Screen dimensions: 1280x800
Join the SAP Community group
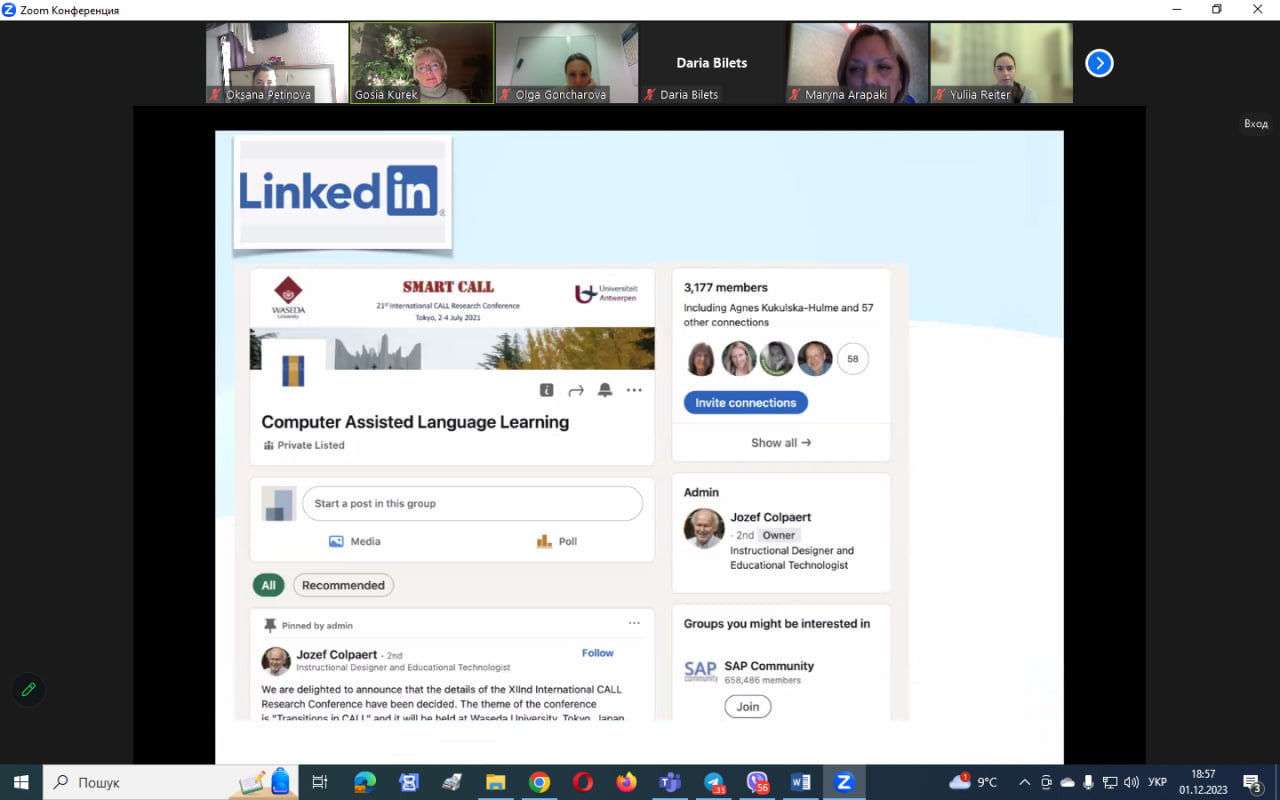(x=748, y=706)
